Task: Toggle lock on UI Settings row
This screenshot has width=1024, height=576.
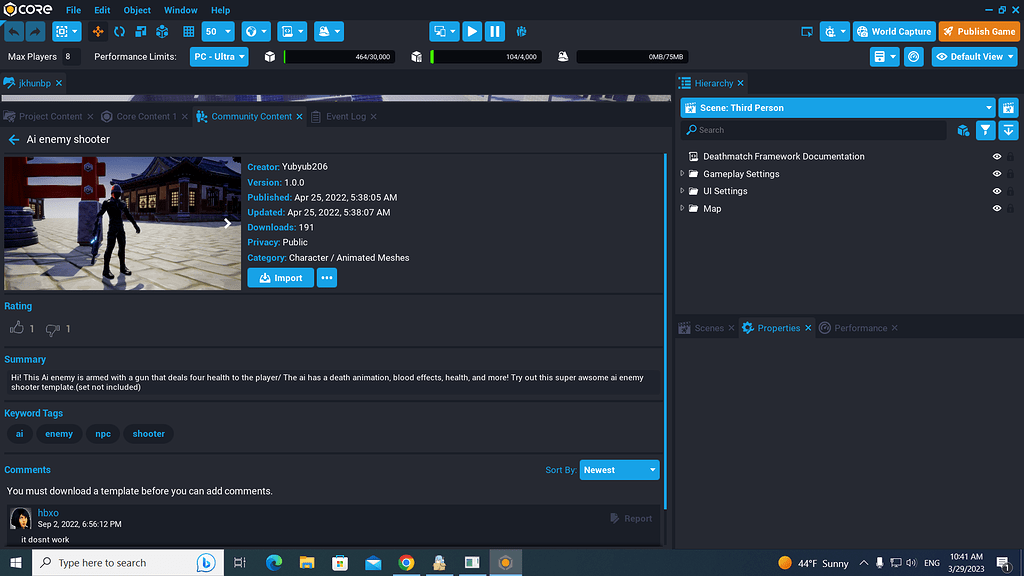Action: tap(1010, 191)
